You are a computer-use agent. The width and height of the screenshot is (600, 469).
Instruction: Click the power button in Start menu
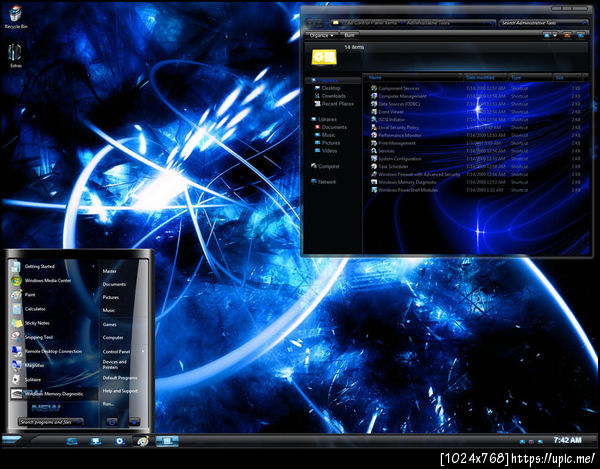(x=112, y=422)
